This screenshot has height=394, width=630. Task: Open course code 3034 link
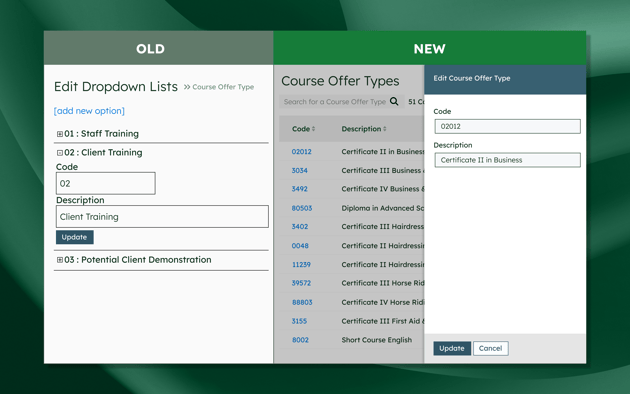point(299,170)
